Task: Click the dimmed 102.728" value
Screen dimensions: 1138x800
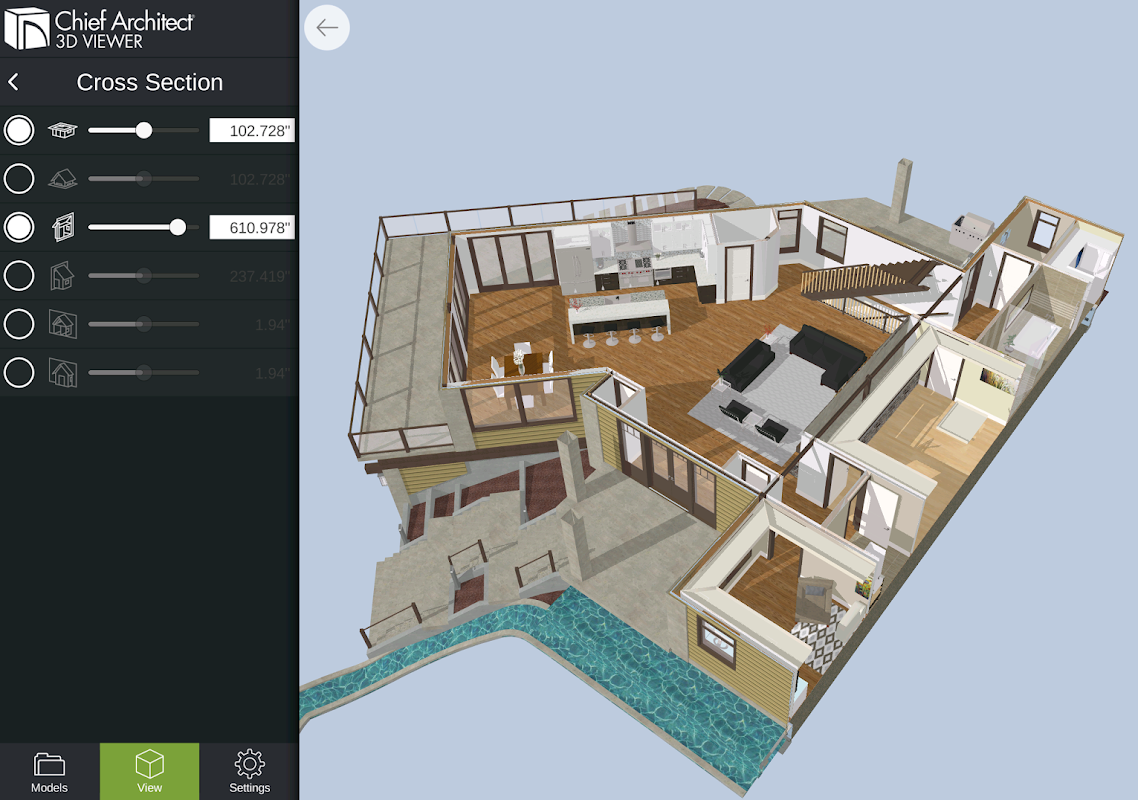Action: coord(259,179)
